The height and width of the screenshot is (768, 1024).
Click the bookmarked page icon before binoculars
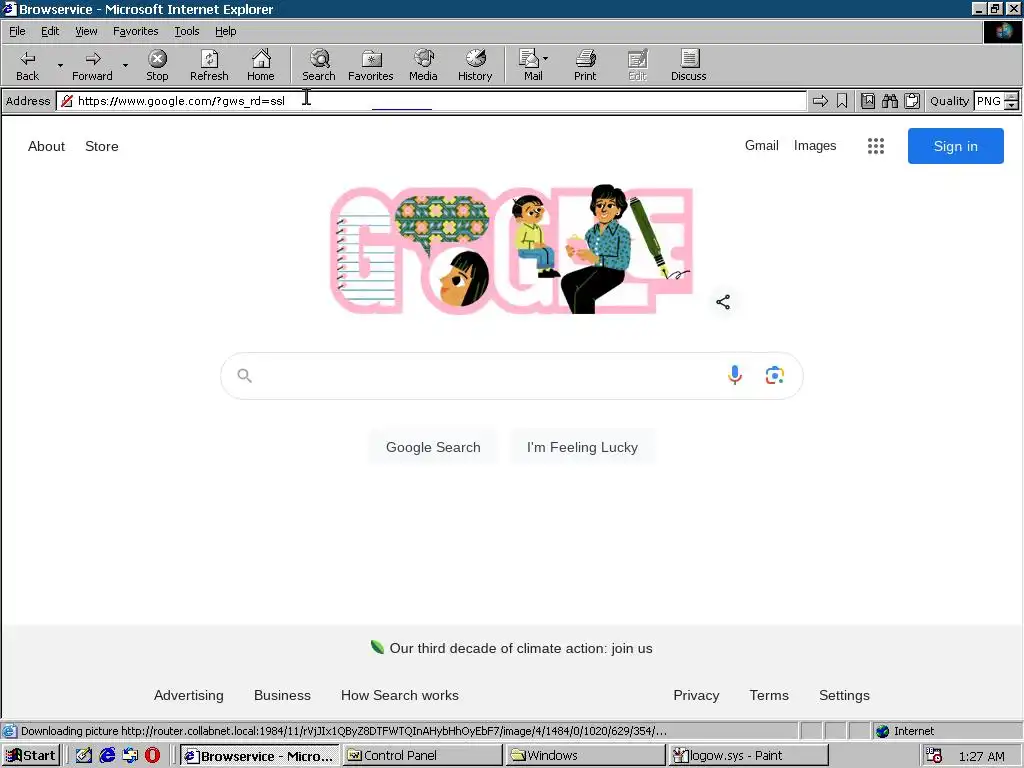coord(868,101)
